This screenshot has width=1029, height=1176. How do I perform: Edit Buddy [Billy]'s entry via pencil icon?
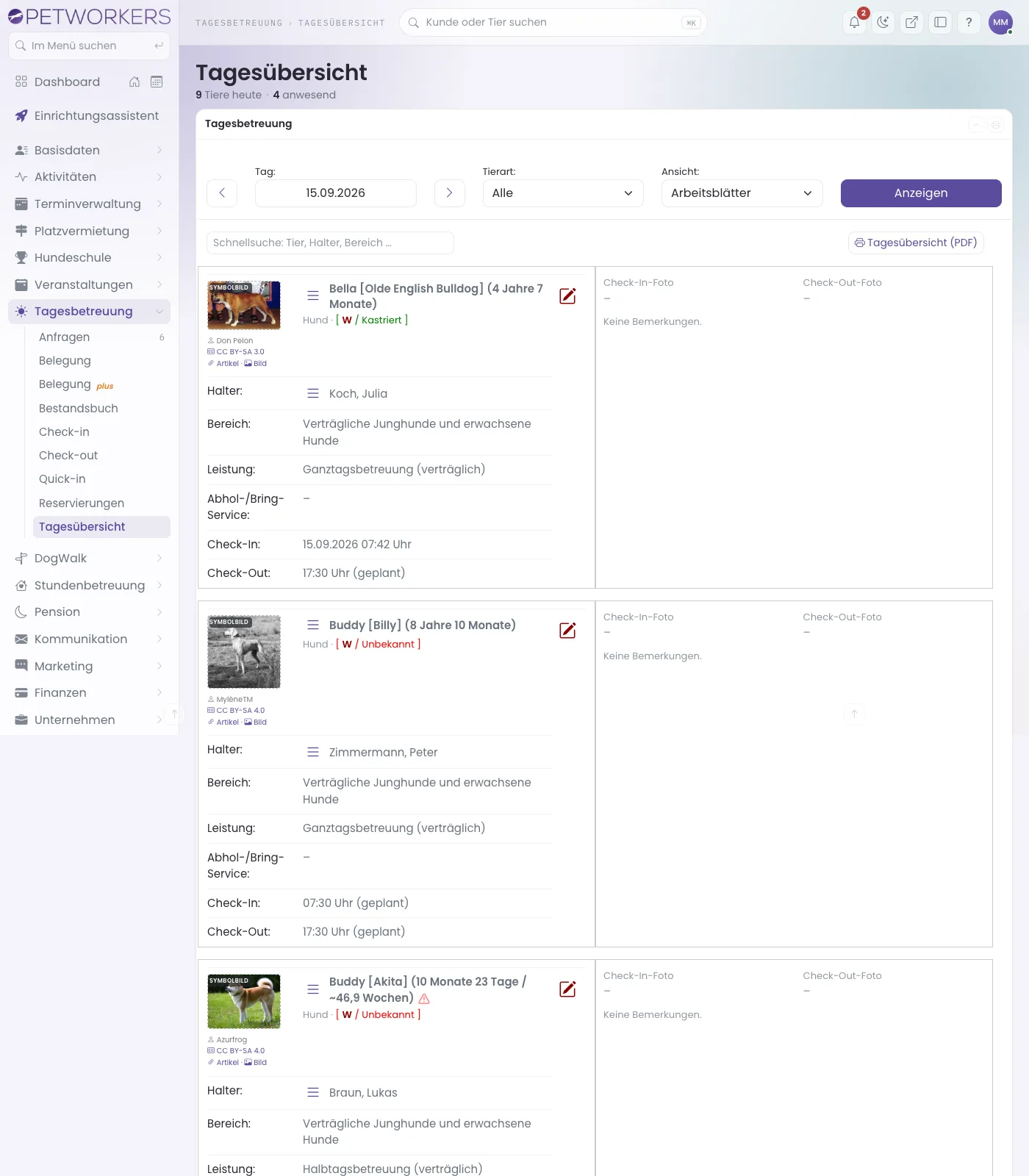pos(567,630)
